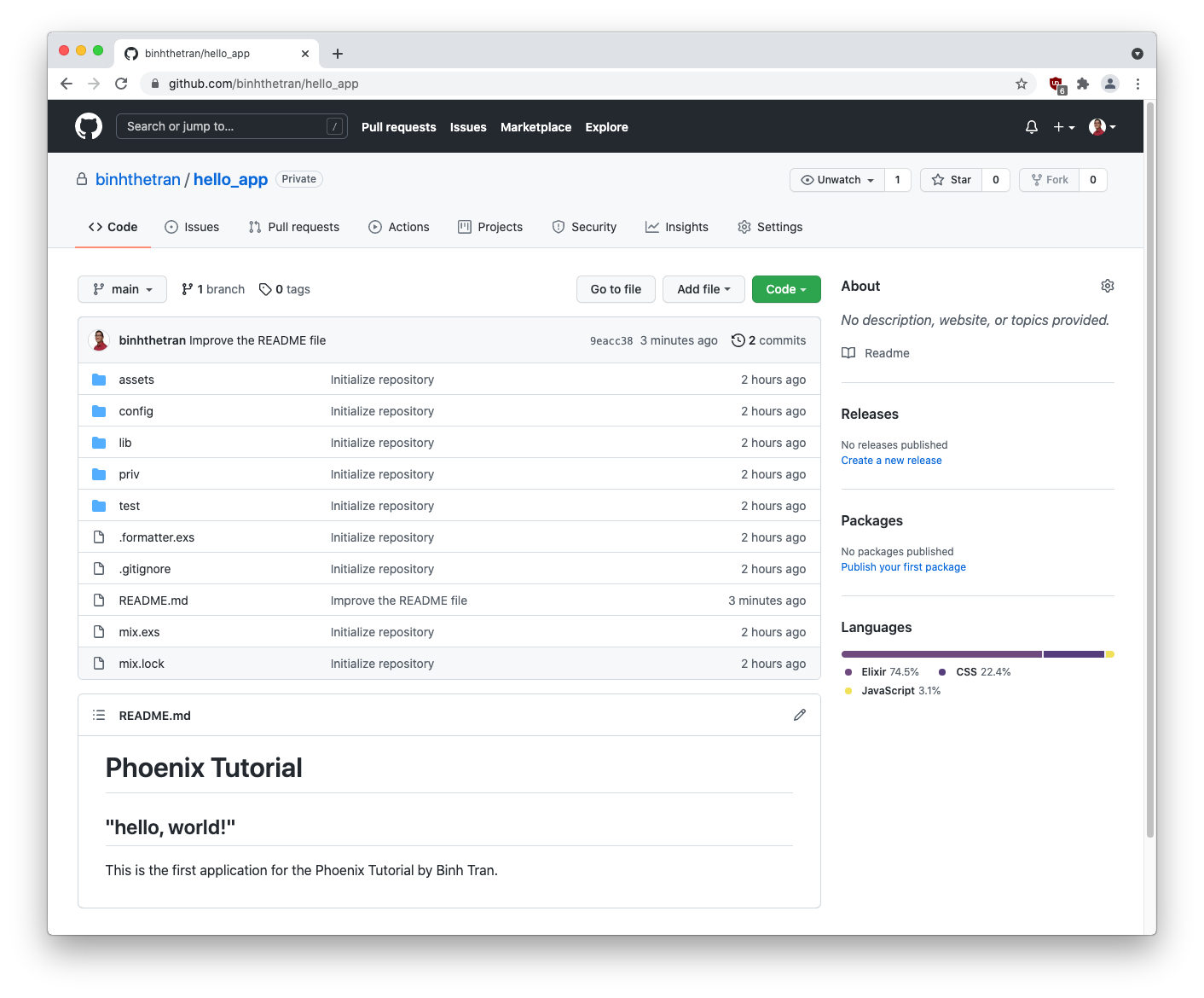The height and width of the screenshot is (998, 1204).
Task: Open GitHub home via the Octocat logo
Action: point(89,125)
